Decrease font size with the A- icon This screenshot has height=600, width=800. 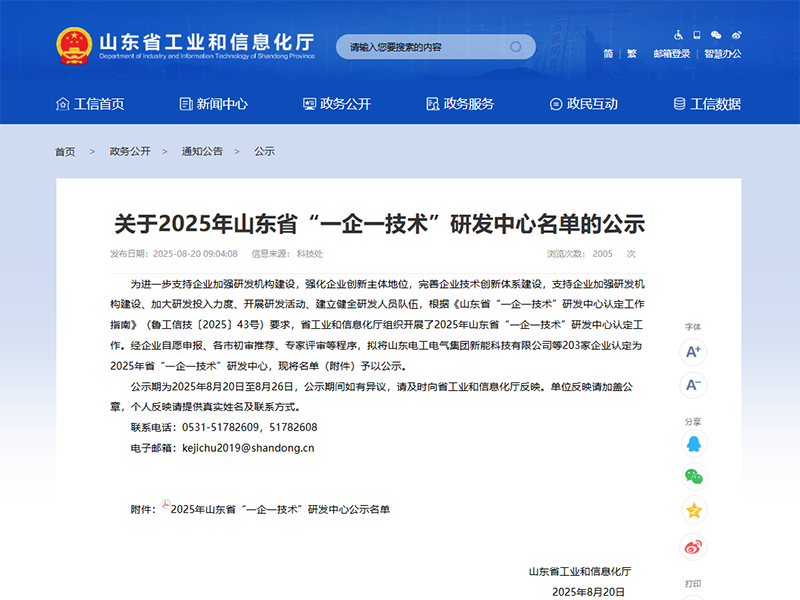(x=693, y=385)
